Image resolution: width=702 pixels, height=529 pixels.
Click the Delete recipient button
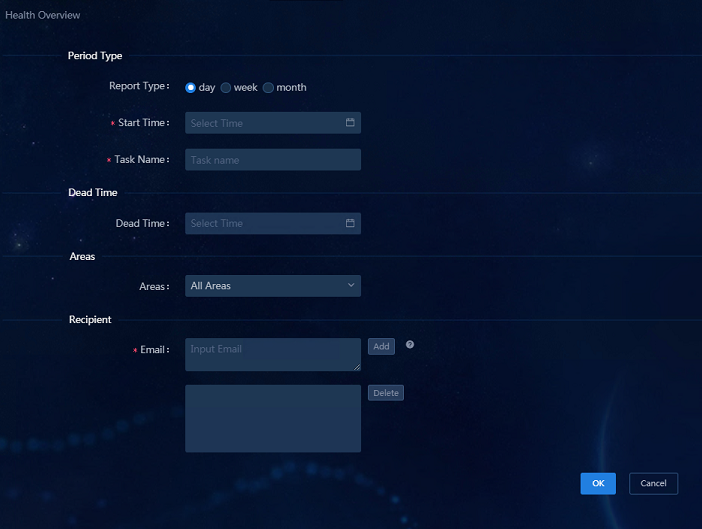point(386,393)
